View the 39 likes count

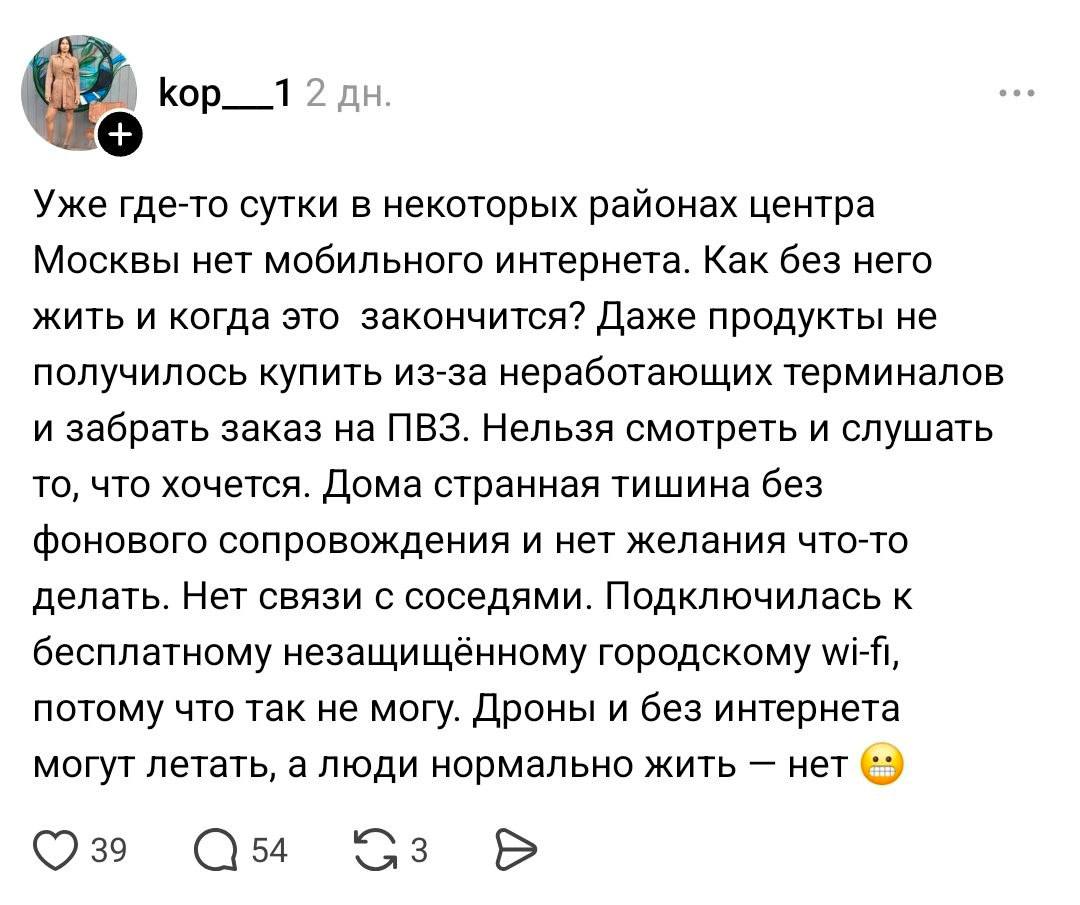tap(107, 851)
